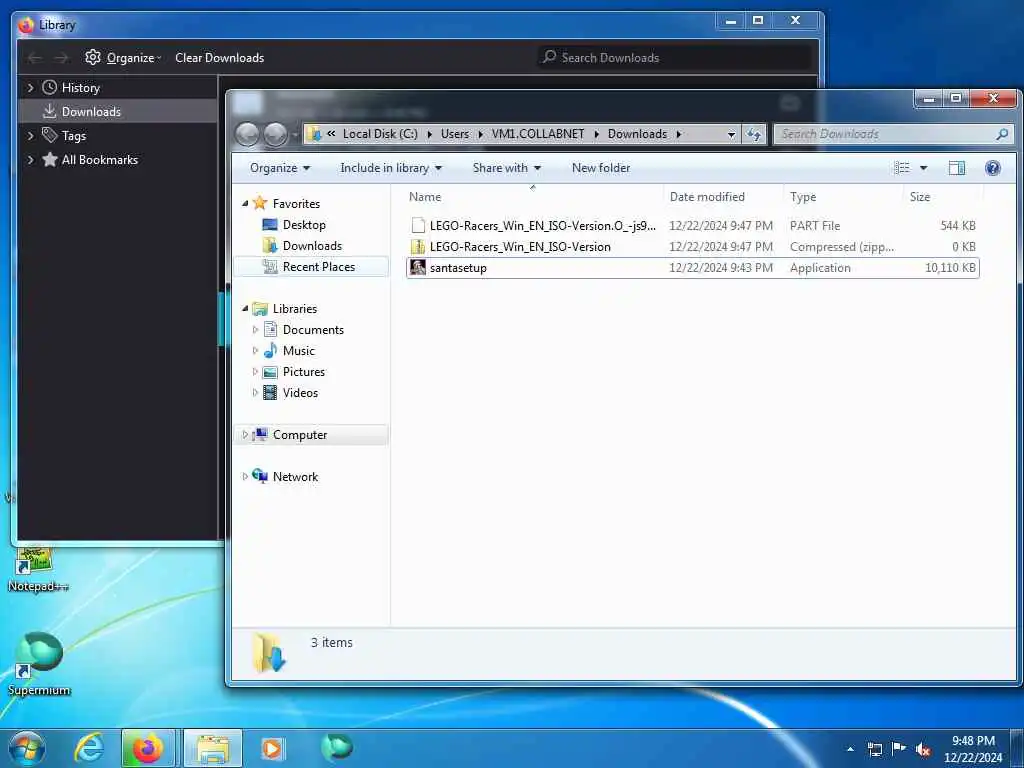1024x768 pixels.
Task: Open the view options dropdown arrow
Action: point(923,168)
